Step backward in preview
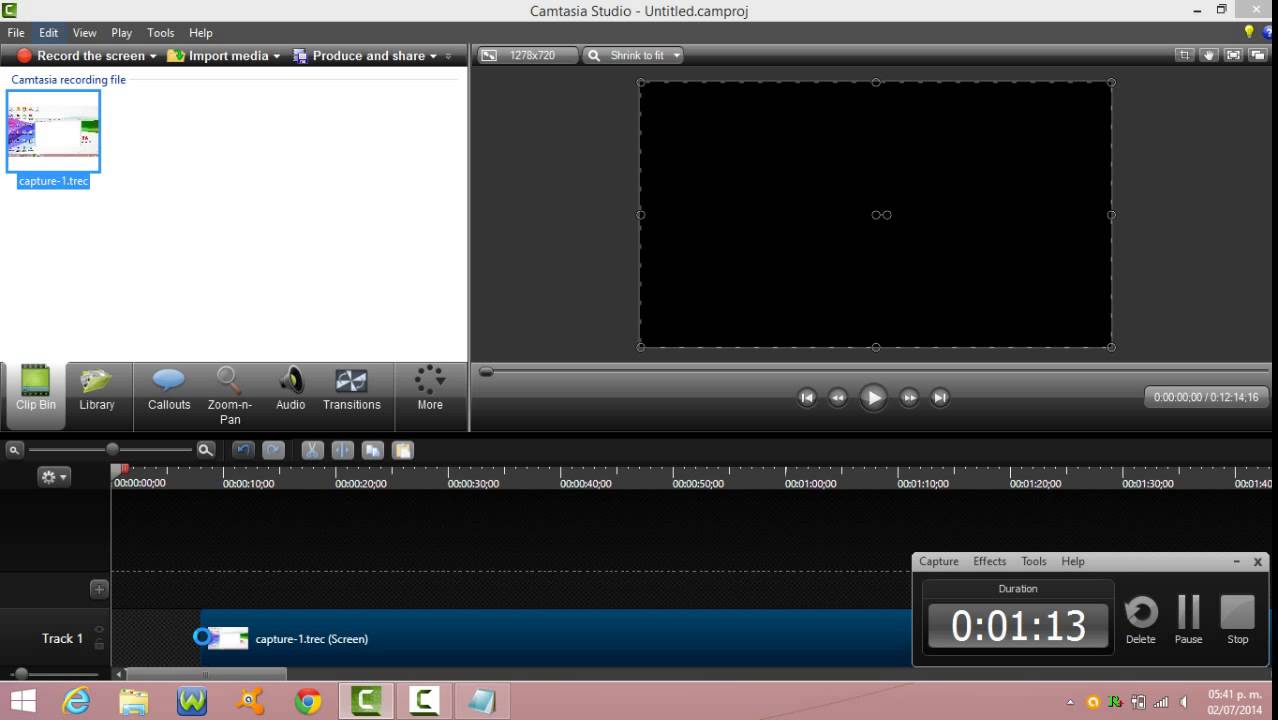 838,397
